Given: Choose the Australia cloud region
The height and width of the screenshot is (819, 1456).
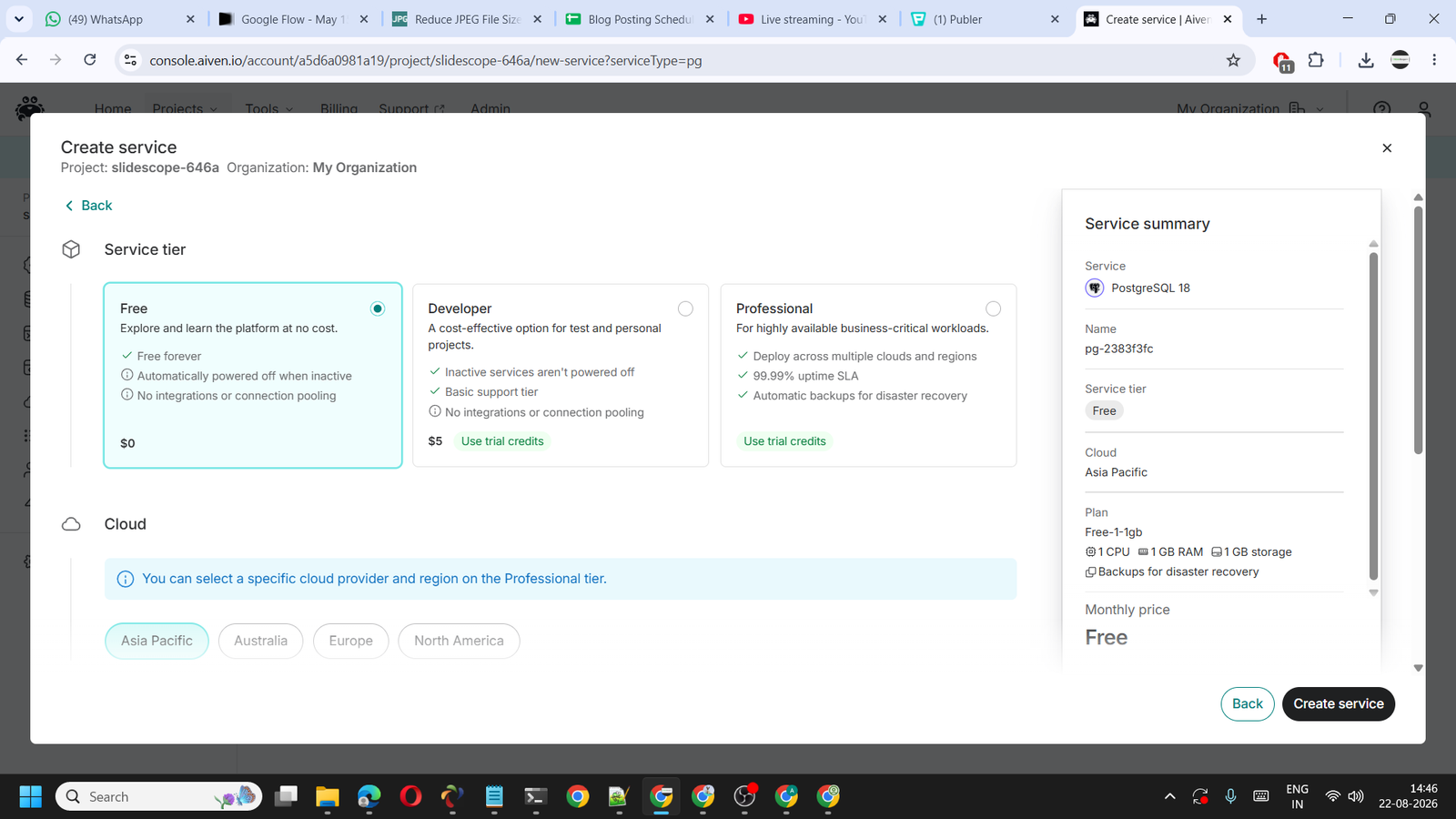Looking at the screenshot, I should click(260, 641).
